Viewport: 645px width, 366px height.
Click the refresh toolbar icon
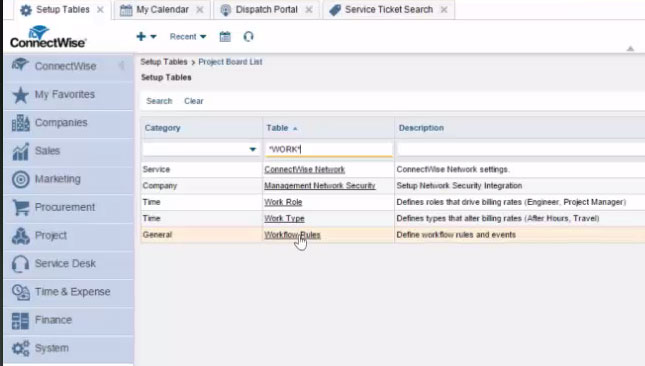248,37
